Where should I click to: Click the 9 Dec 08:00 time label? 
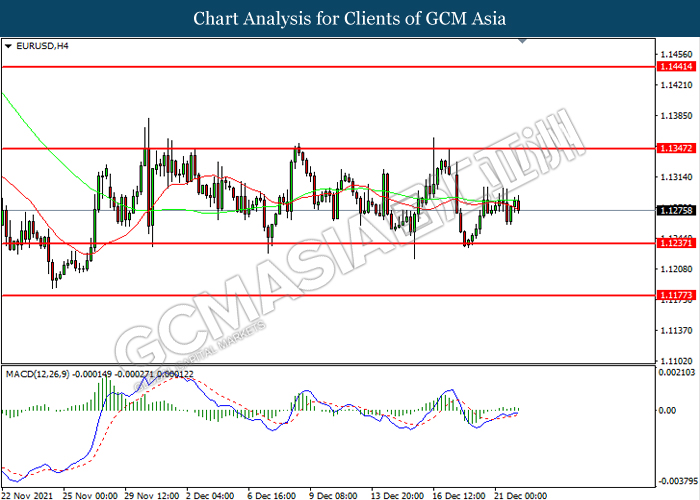[x=333, y=495]
